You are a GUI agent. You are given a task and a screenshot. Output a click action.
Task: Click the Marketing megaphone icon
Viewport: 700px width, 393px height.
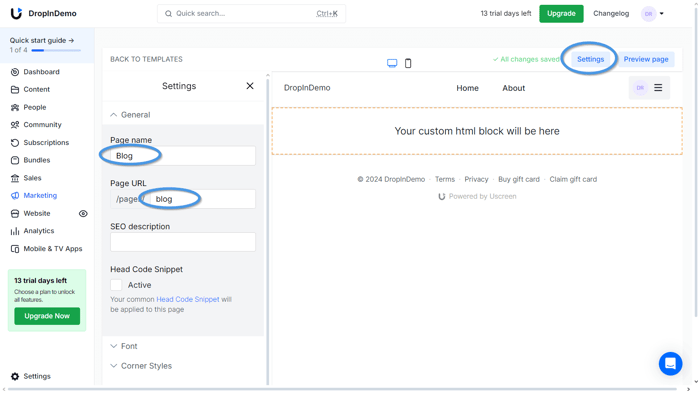pos(15,196)
